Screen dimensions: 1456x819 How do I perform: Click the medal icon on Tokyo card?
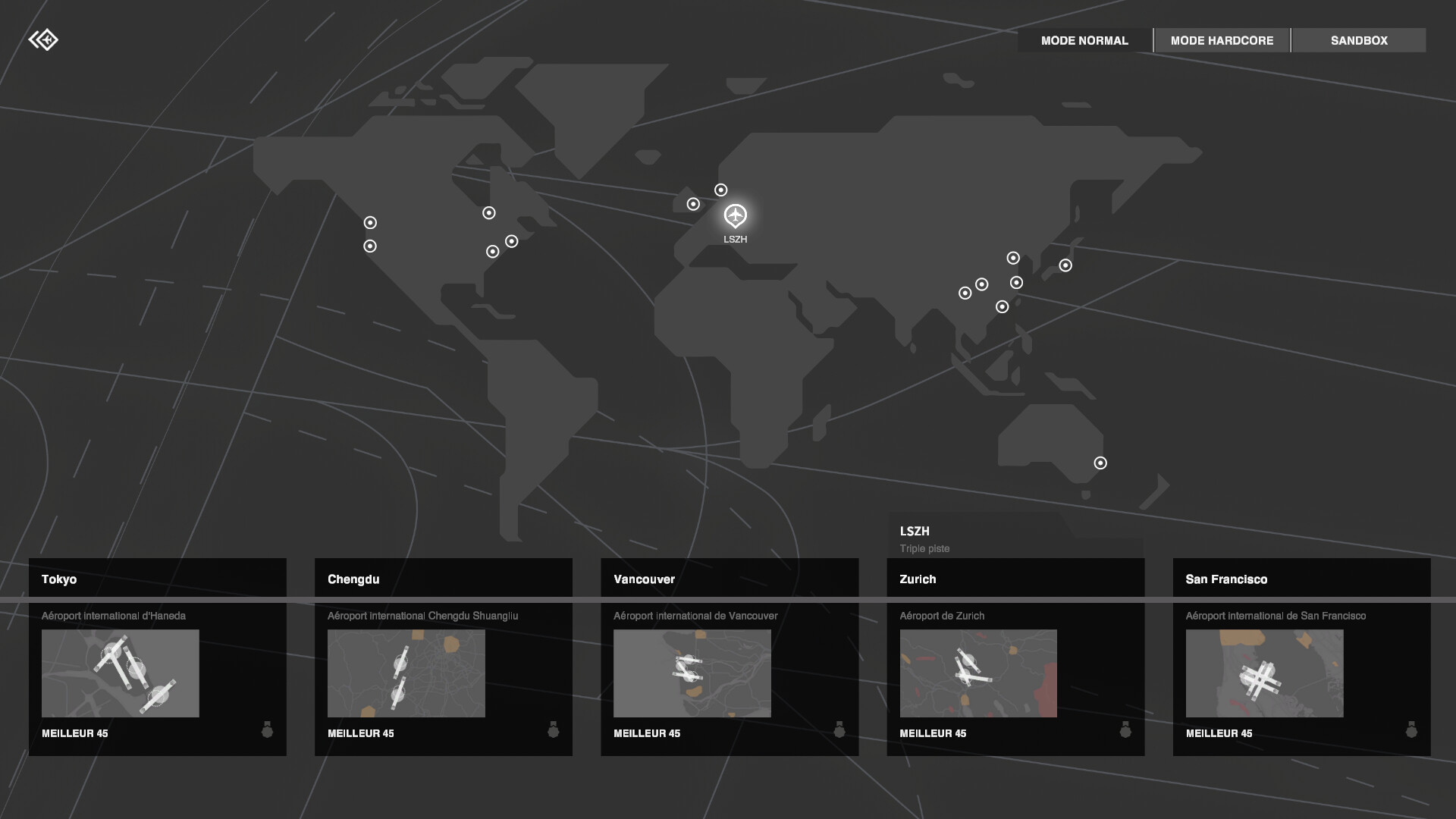point(267,730)
